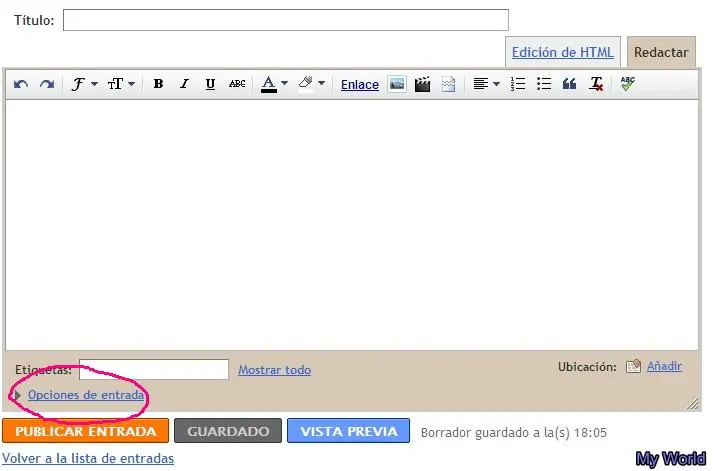Click the Enlace link button

point(360,85)
